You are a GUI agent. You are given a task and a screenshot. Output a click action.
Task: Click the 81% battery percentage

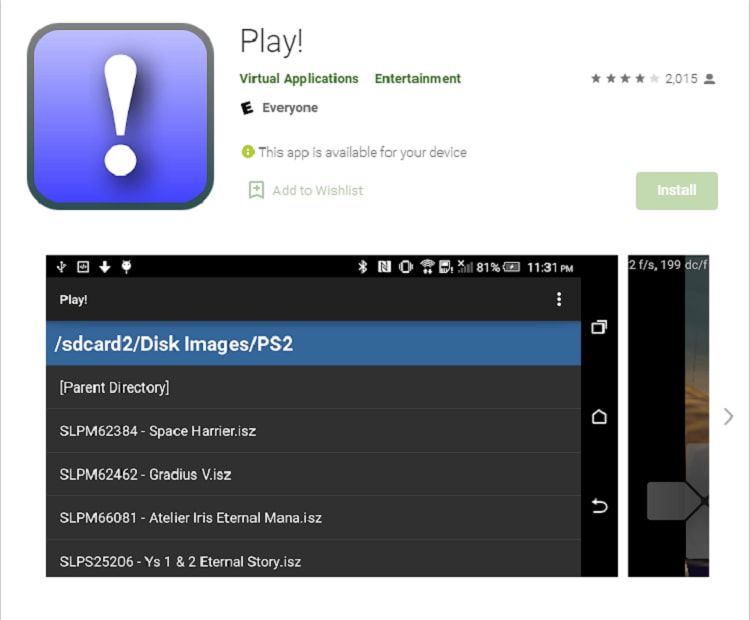[x=488, y=267]
